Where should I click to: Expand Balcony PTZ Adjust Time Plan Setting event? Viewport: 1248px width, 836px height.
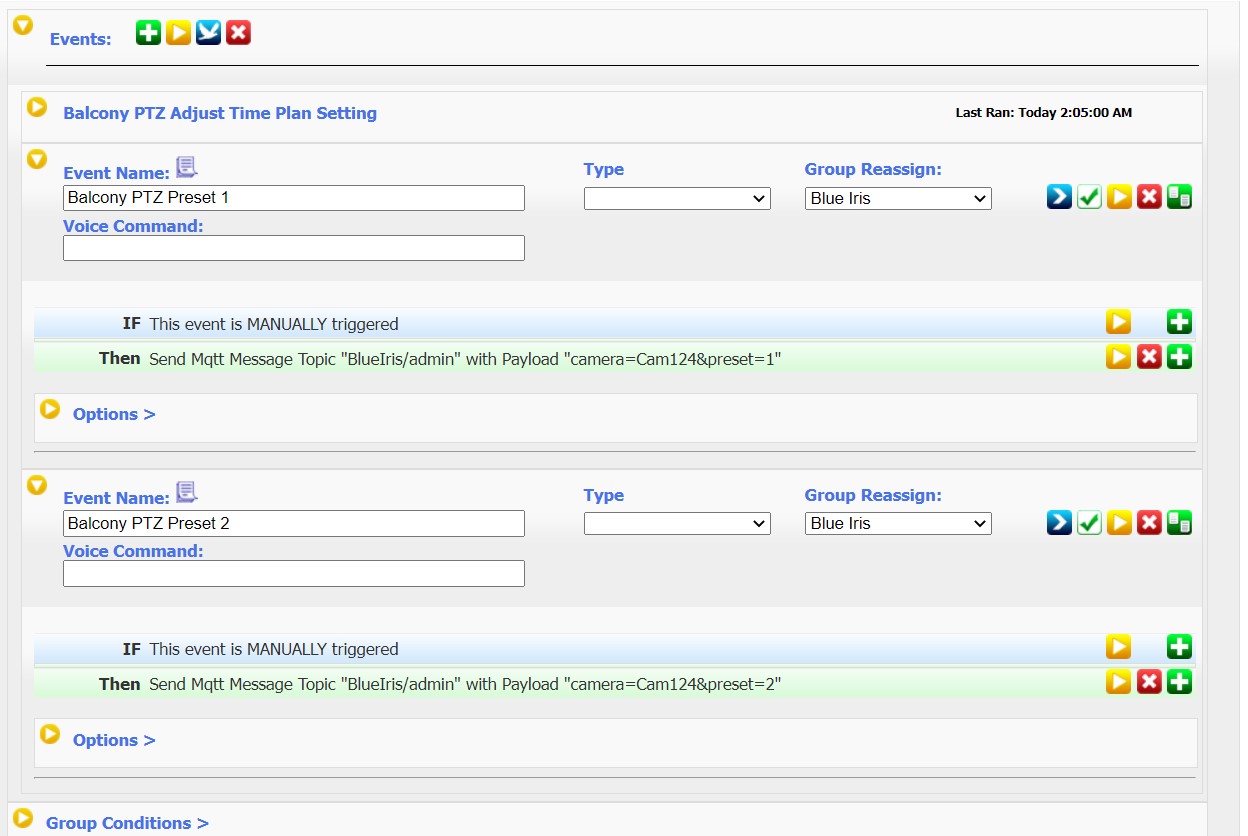(37, 107)
